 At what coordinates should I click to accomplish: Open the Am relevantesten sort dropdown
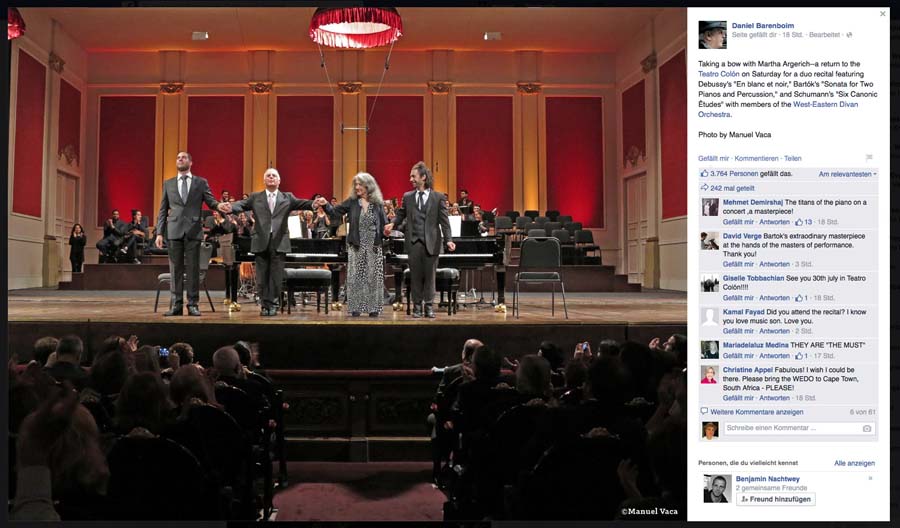tap(847, 174)
